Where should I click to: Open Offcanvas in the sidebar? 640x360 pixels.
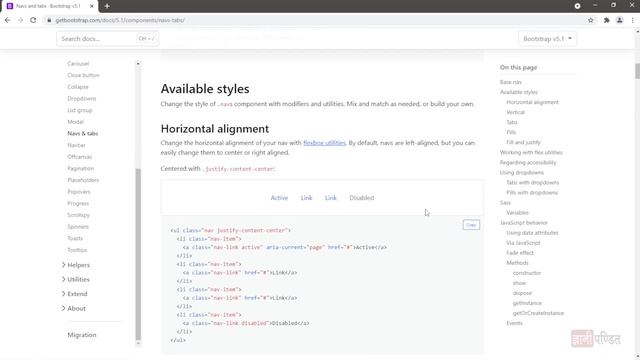pyautogui.click(x=80, y=157)
